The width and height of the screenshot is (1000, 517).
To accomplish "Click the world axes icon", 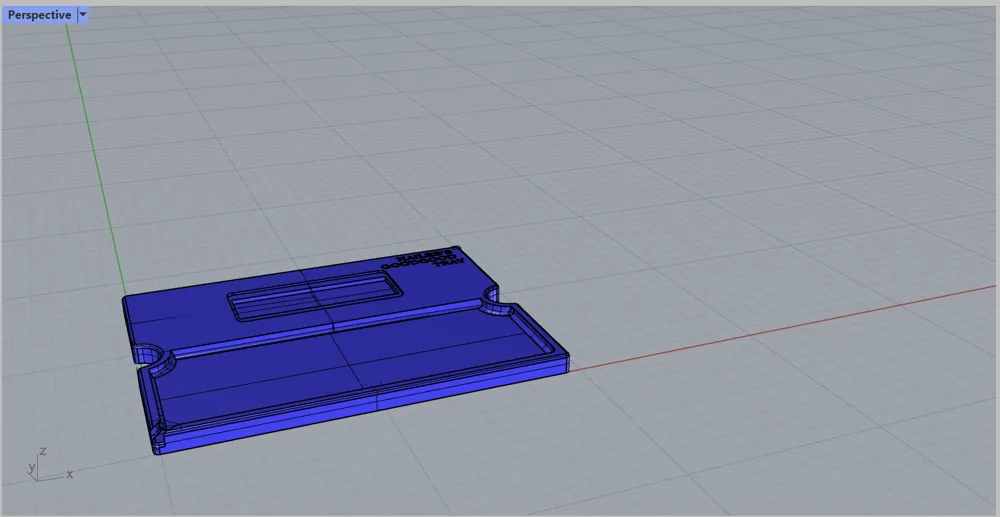I will coord(49,465).
